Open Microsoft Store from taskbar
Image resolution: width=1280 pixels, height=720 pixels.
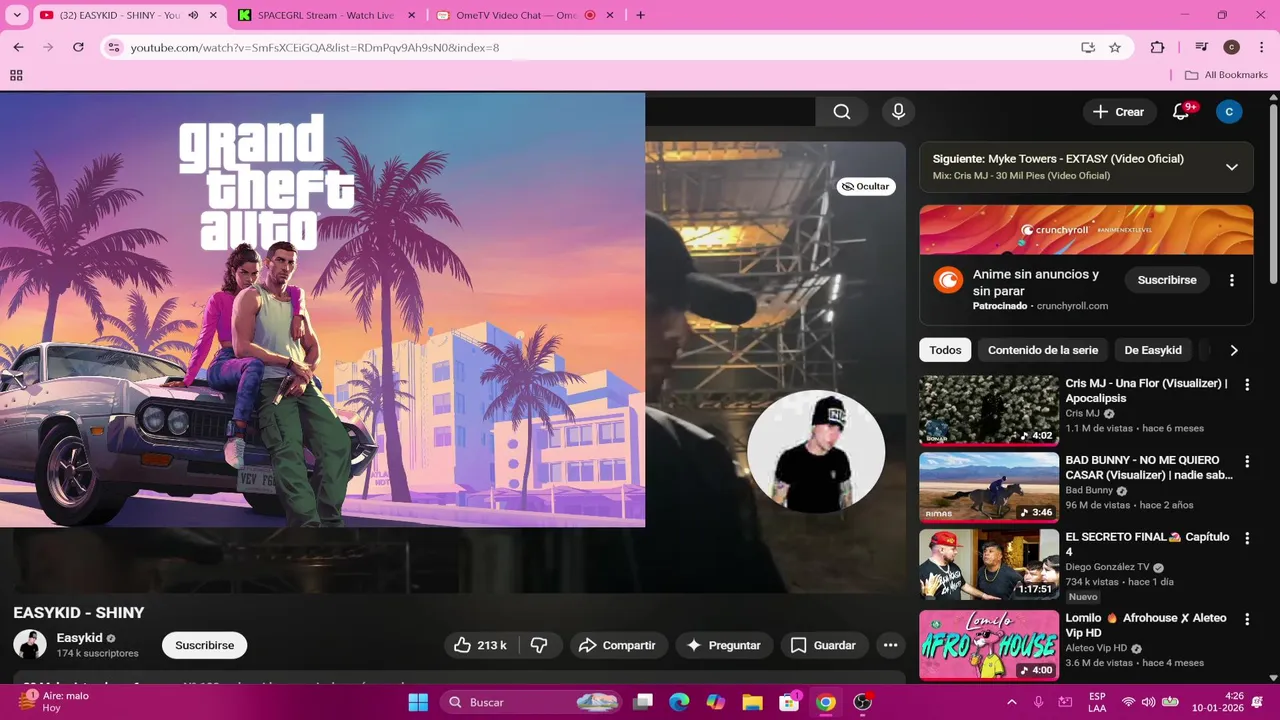coord(789,702)
